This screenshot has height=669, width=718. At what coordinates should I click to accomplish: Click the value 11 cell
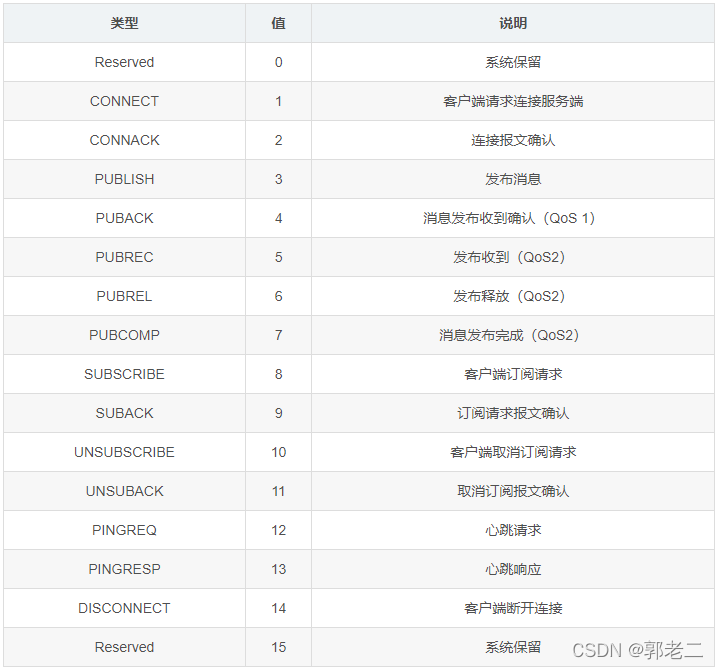278,491
